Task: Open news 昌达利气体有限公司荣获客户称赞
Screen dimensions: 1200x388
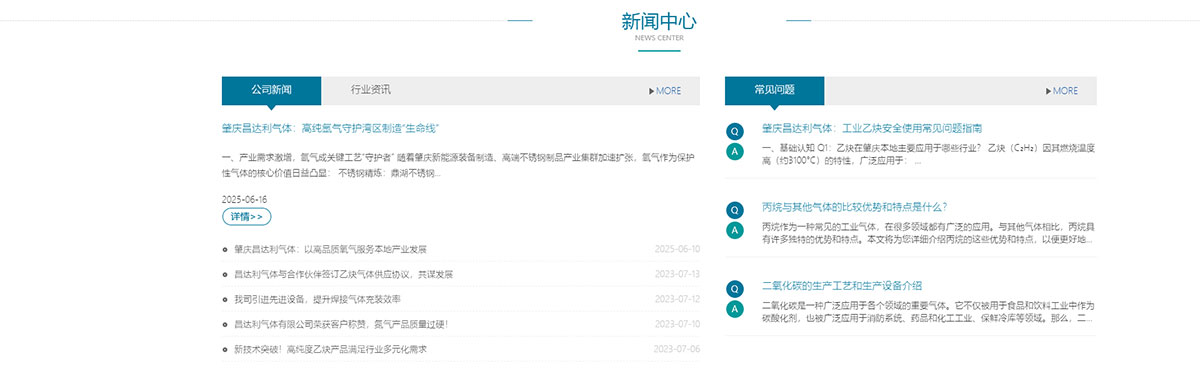Action: (x=341, y=324)
